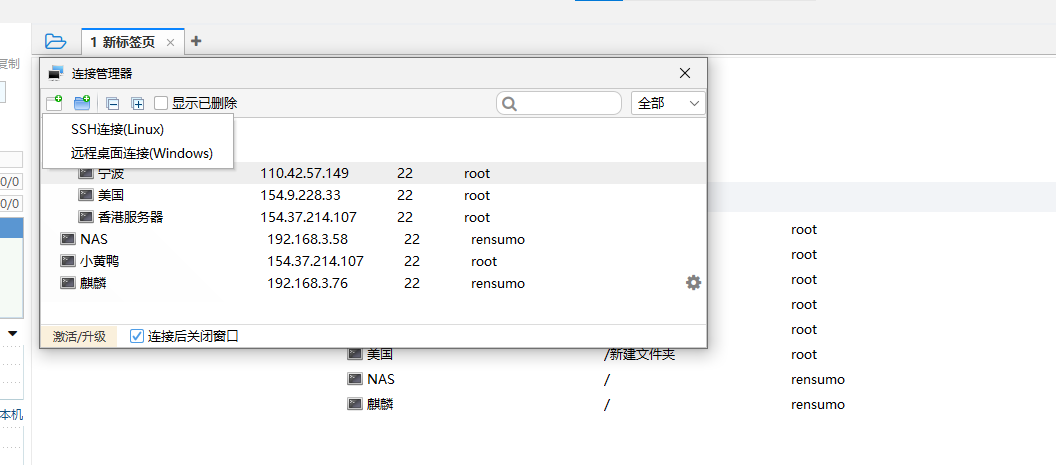1056x465 pixels.
Task: Collapse all connection groups
Action: click(112, 103)
